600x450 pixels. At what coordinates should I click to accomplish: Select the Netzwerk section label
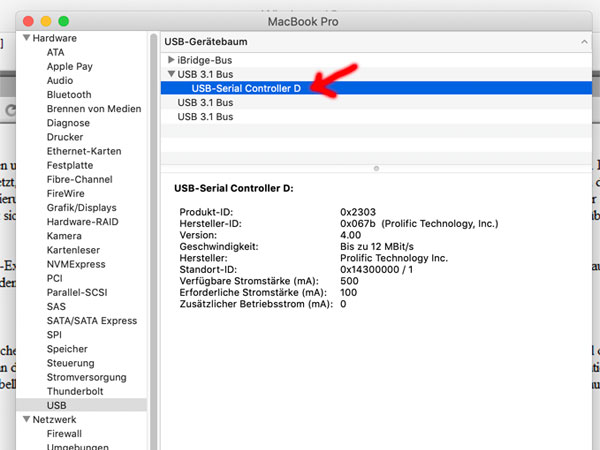coord(54,420)
